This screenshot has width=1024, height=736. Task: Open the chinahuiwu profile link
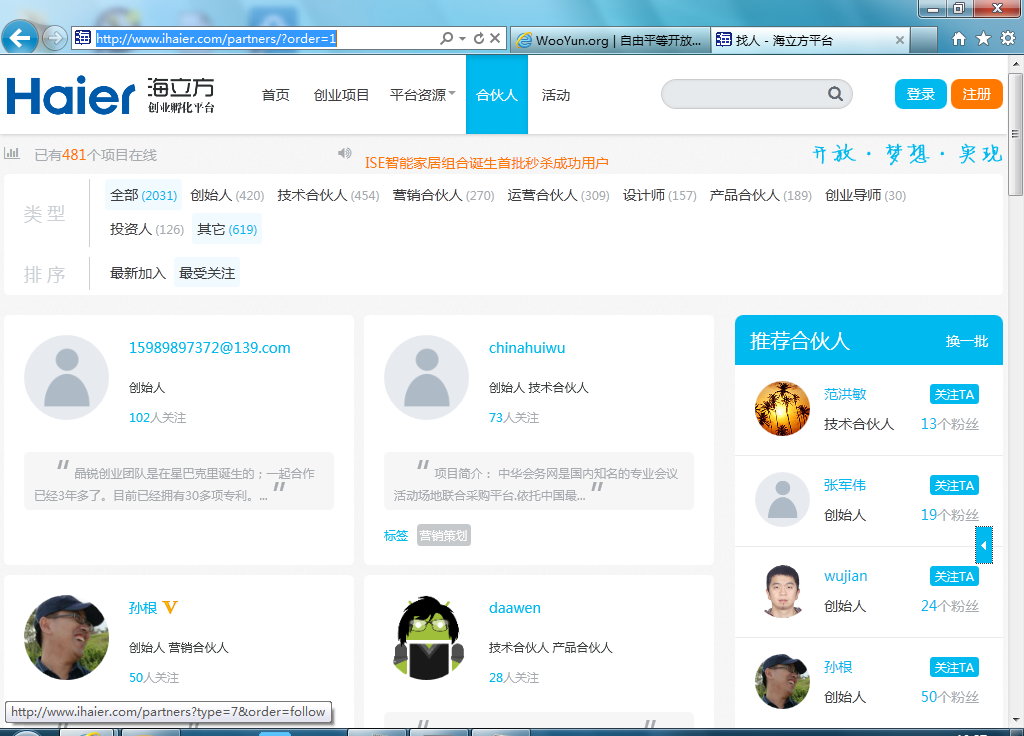(x=527, y=347)
